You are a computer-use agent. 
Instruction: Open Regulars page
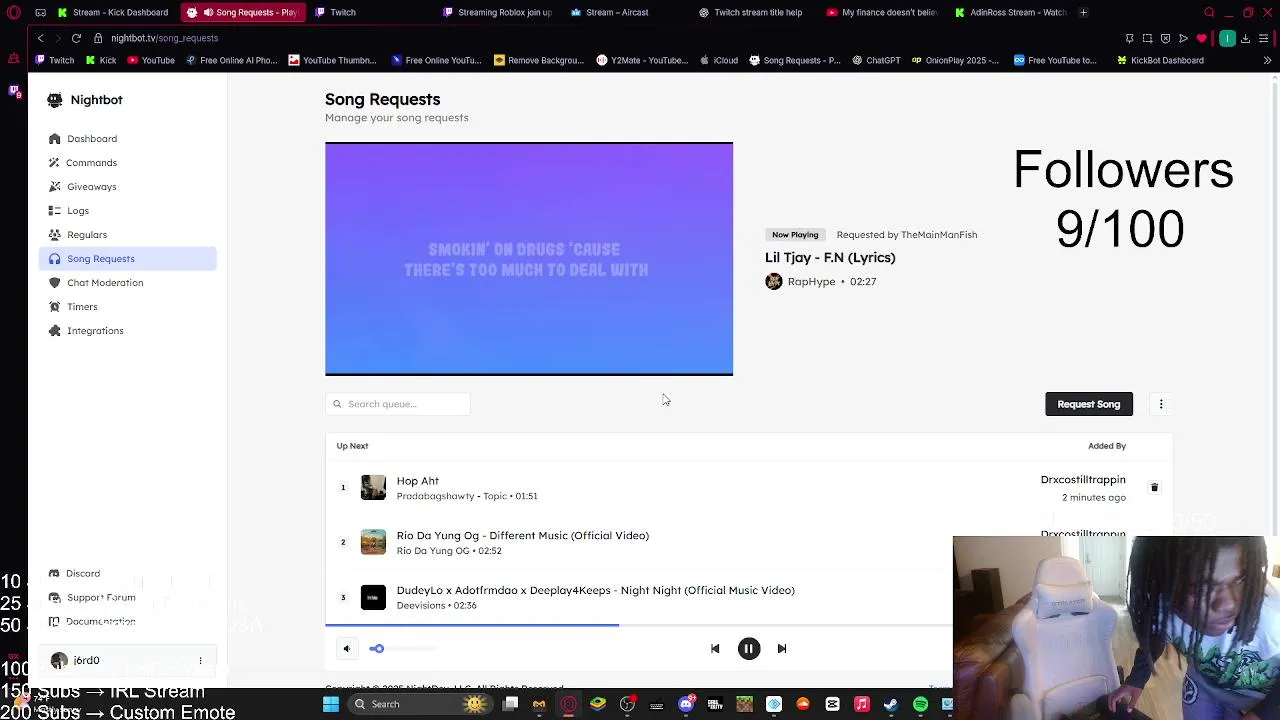point(127,235)
